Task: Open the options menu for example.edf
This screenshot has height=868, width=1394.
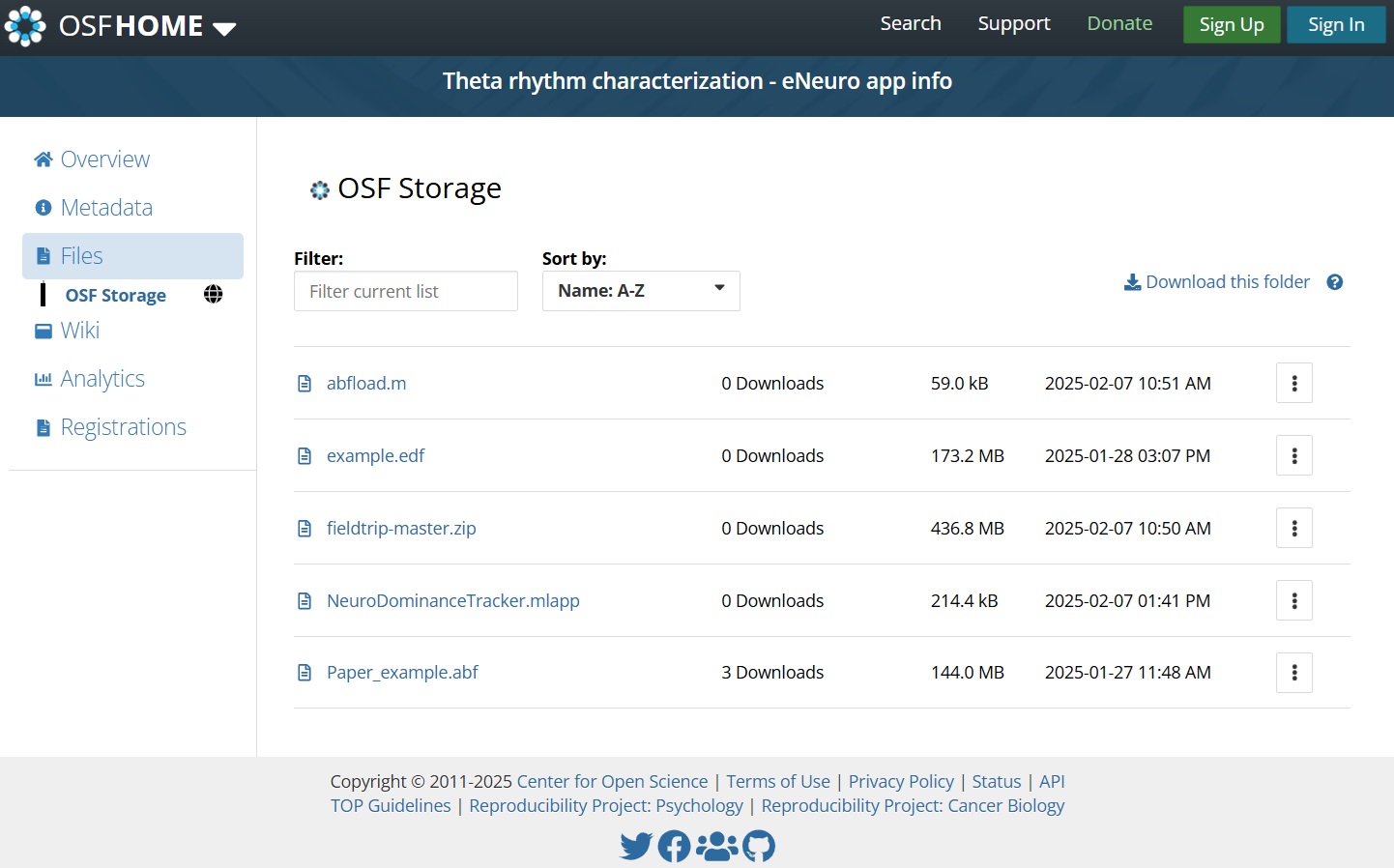Action: pos(1293,455)
